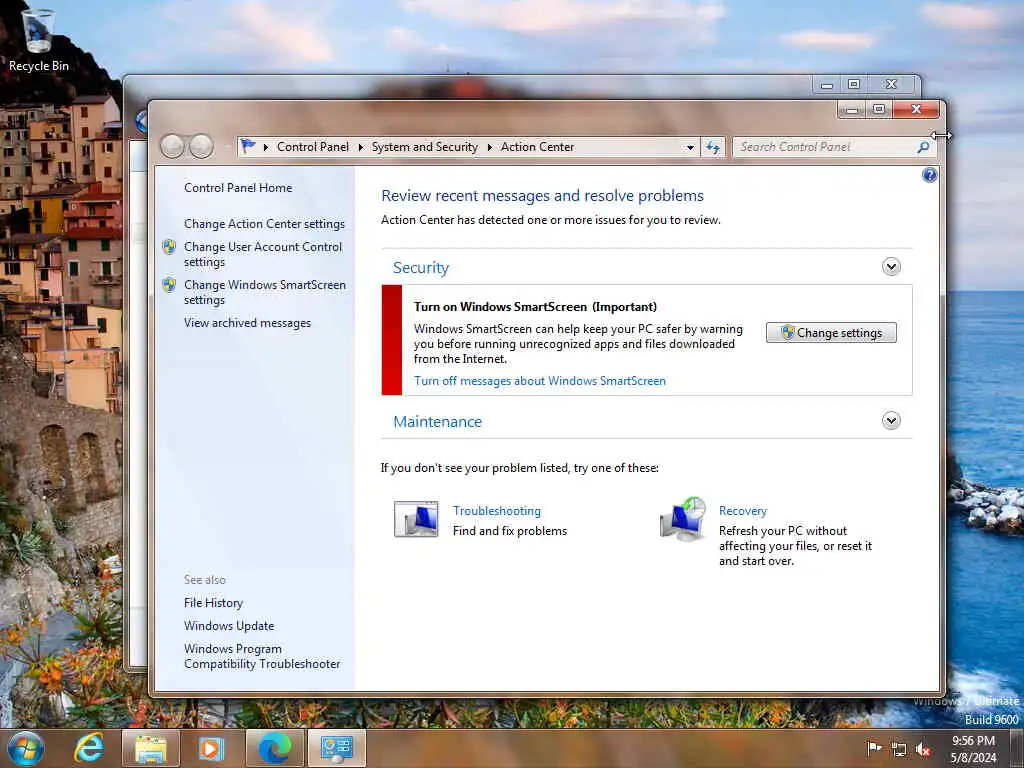Go to Control Panel Home

(238, 188)
